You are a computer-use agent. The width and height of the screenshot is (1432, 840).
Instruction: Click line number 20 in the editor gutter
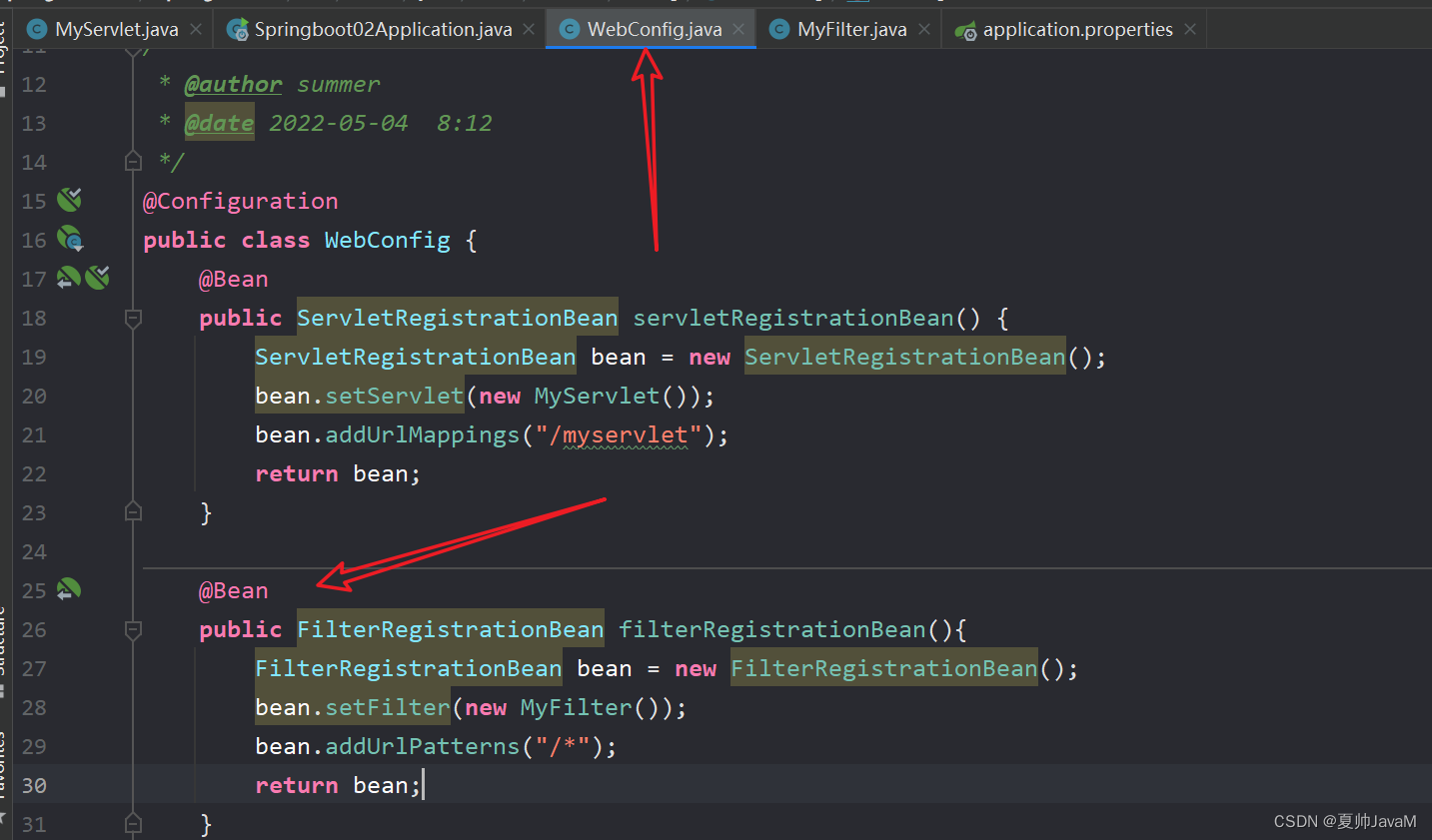tap(33, 396)
